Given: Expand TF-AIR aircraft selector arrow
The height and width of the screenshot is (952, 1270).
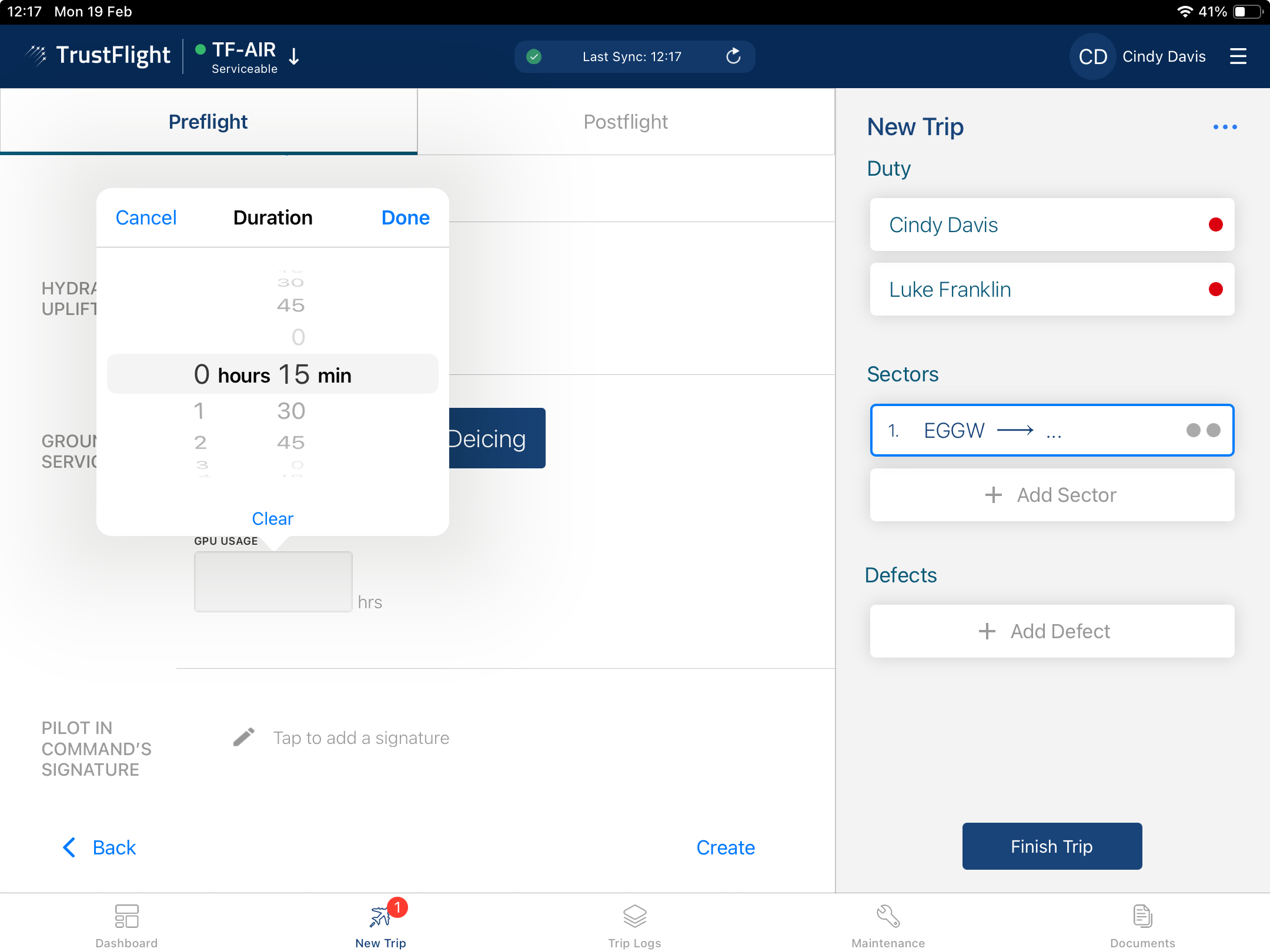Looking at the screenshot, I should coord(295,57).
